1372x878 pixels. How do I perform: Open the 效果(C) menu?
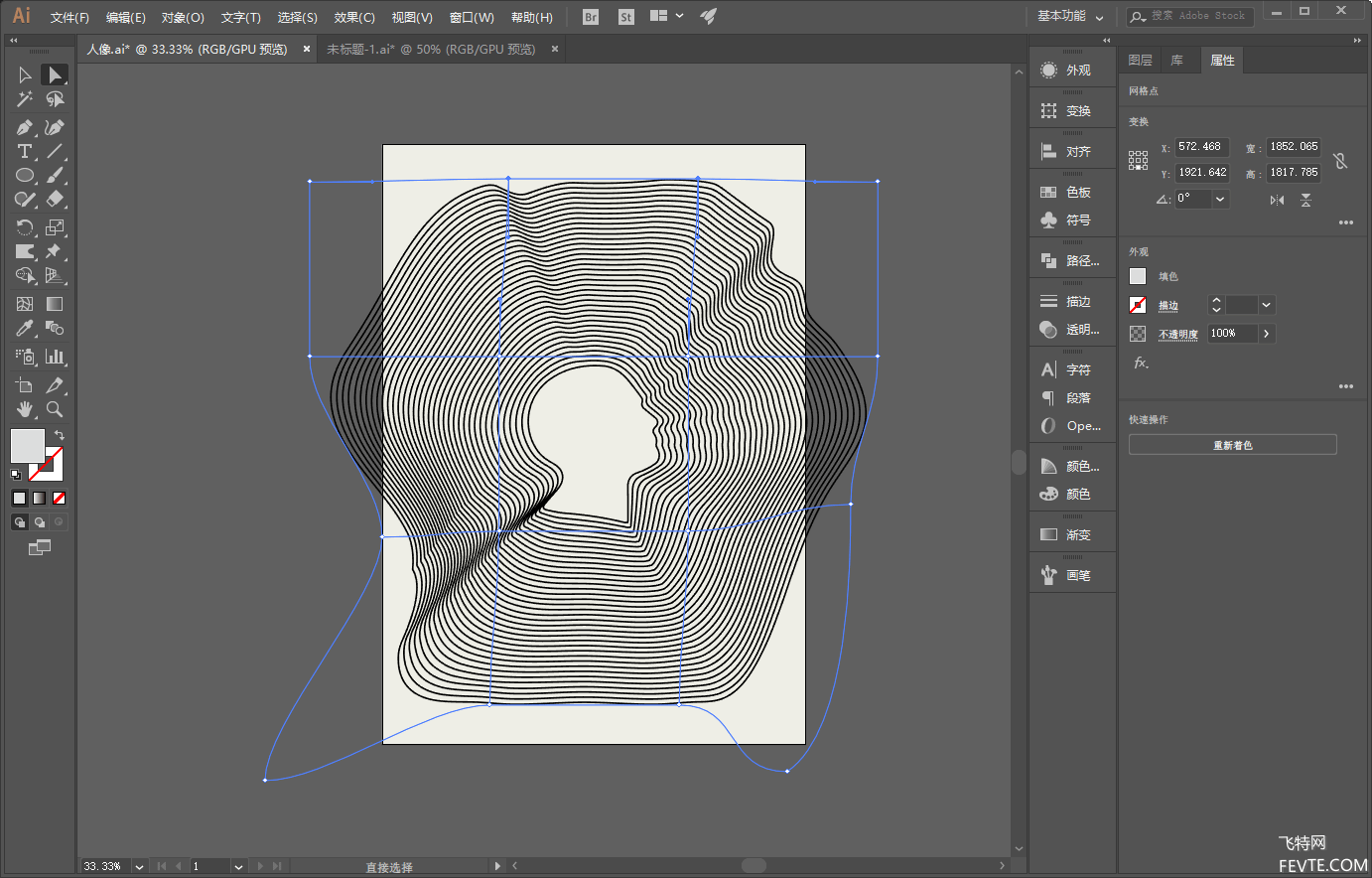click(x=354, y=18)
